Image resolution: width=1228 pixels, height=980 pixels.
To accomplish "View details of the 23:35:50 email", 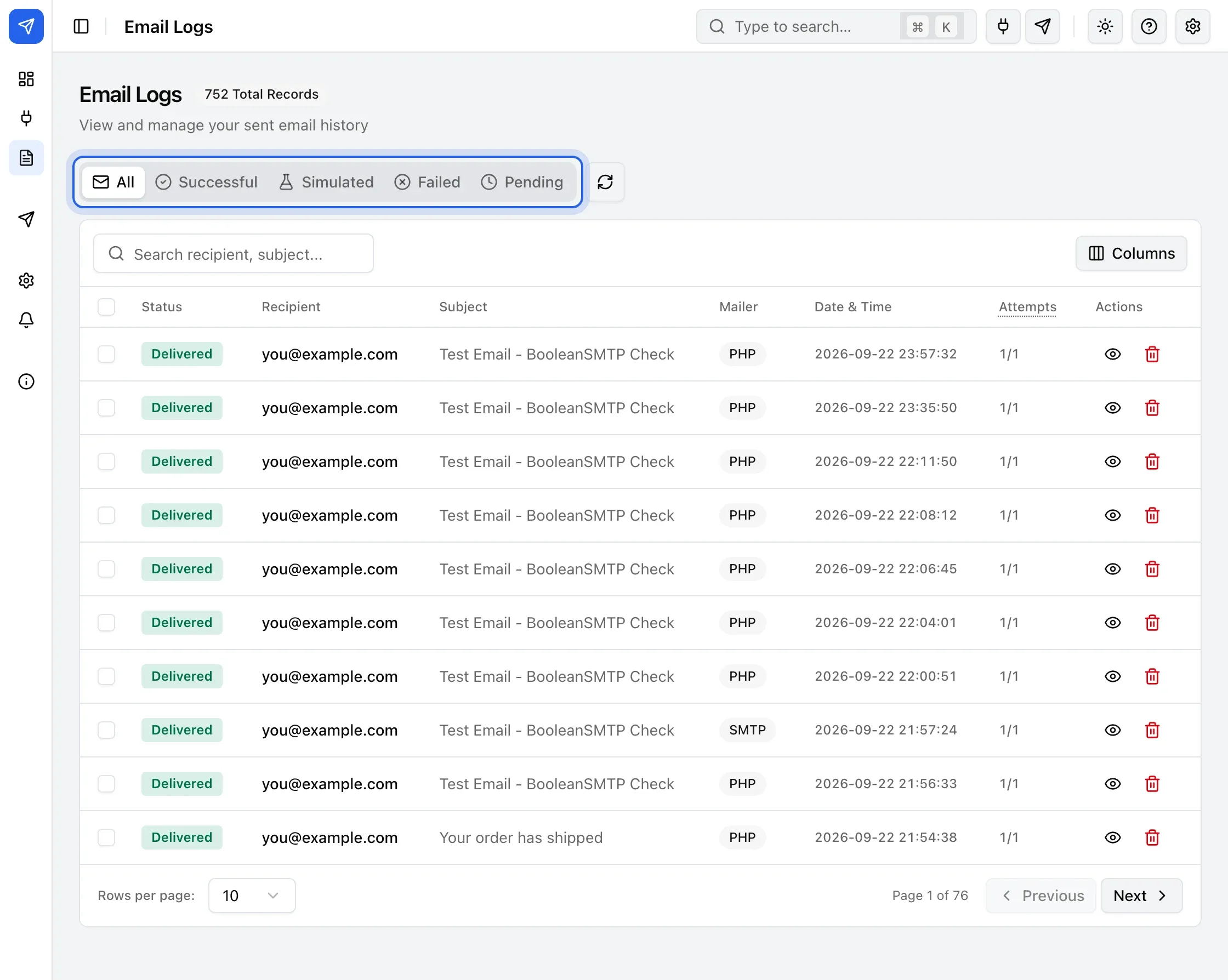I will coord(1112,408).
